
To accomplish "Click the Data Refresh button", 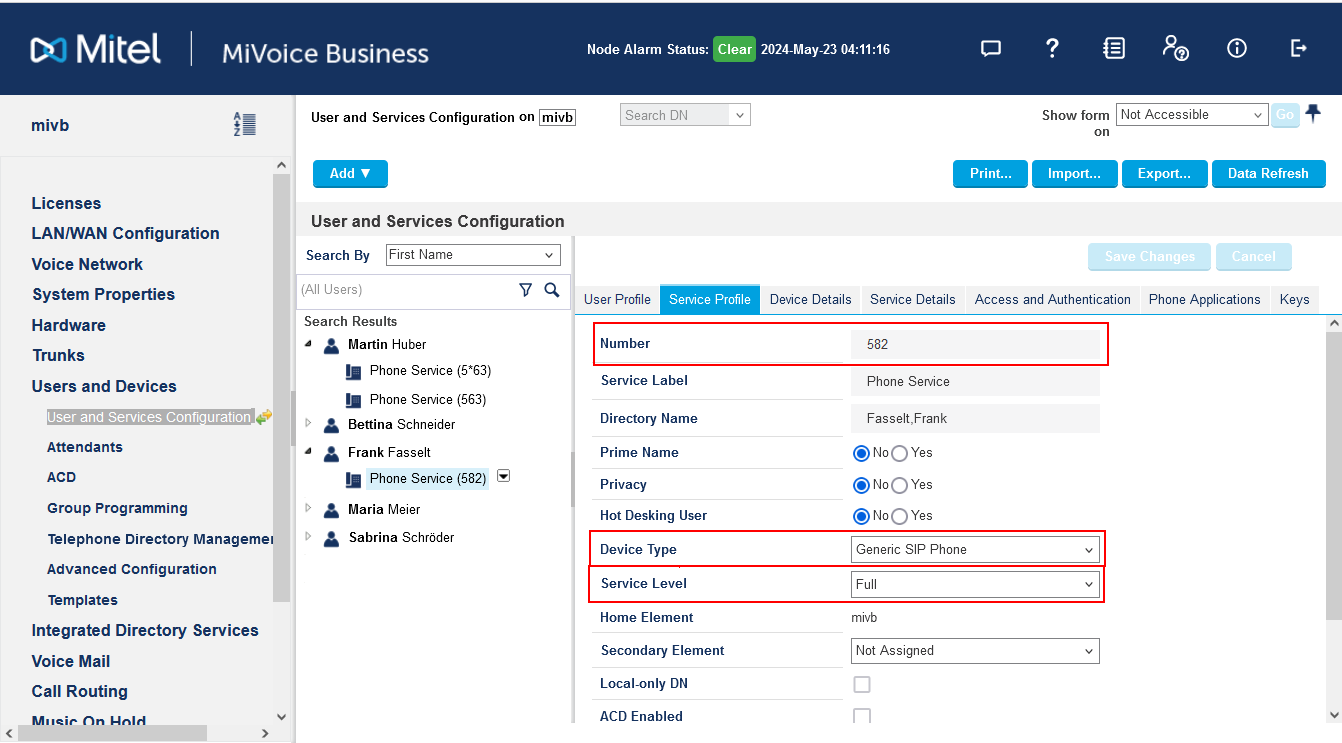I will [x=1268, y=174].
